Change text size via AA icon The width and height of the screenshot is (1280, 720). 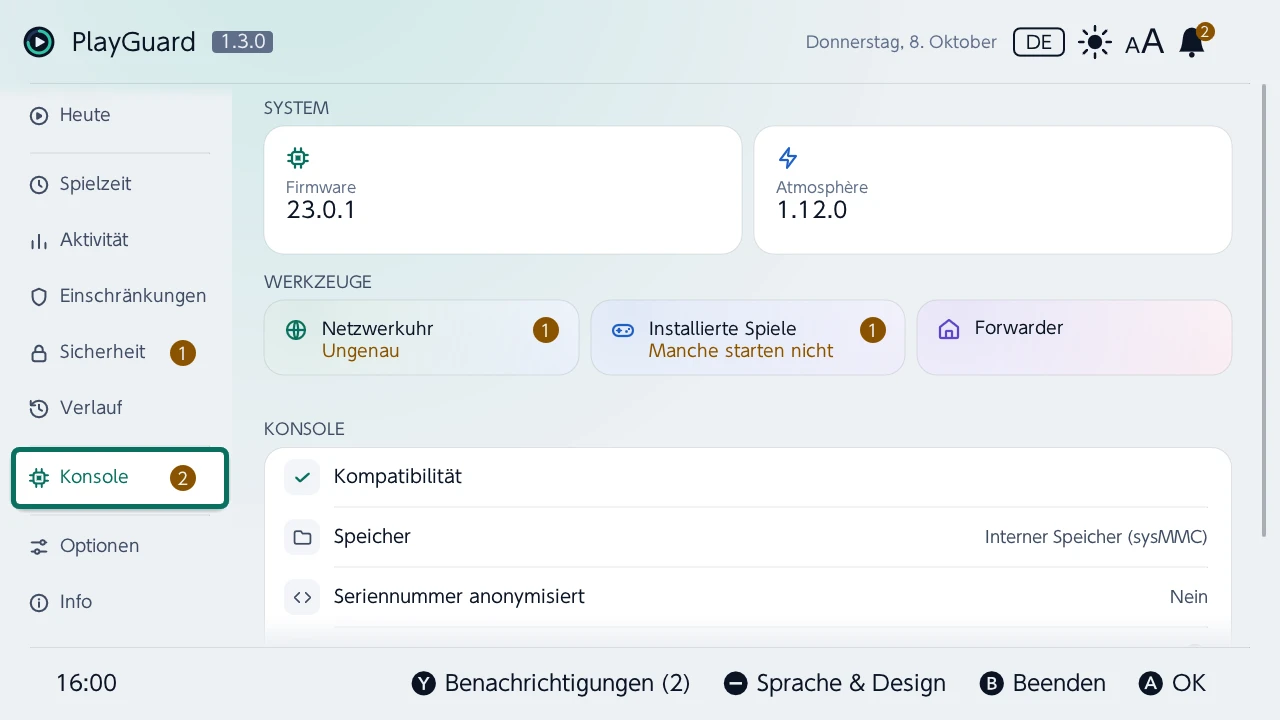point(1145,42)
